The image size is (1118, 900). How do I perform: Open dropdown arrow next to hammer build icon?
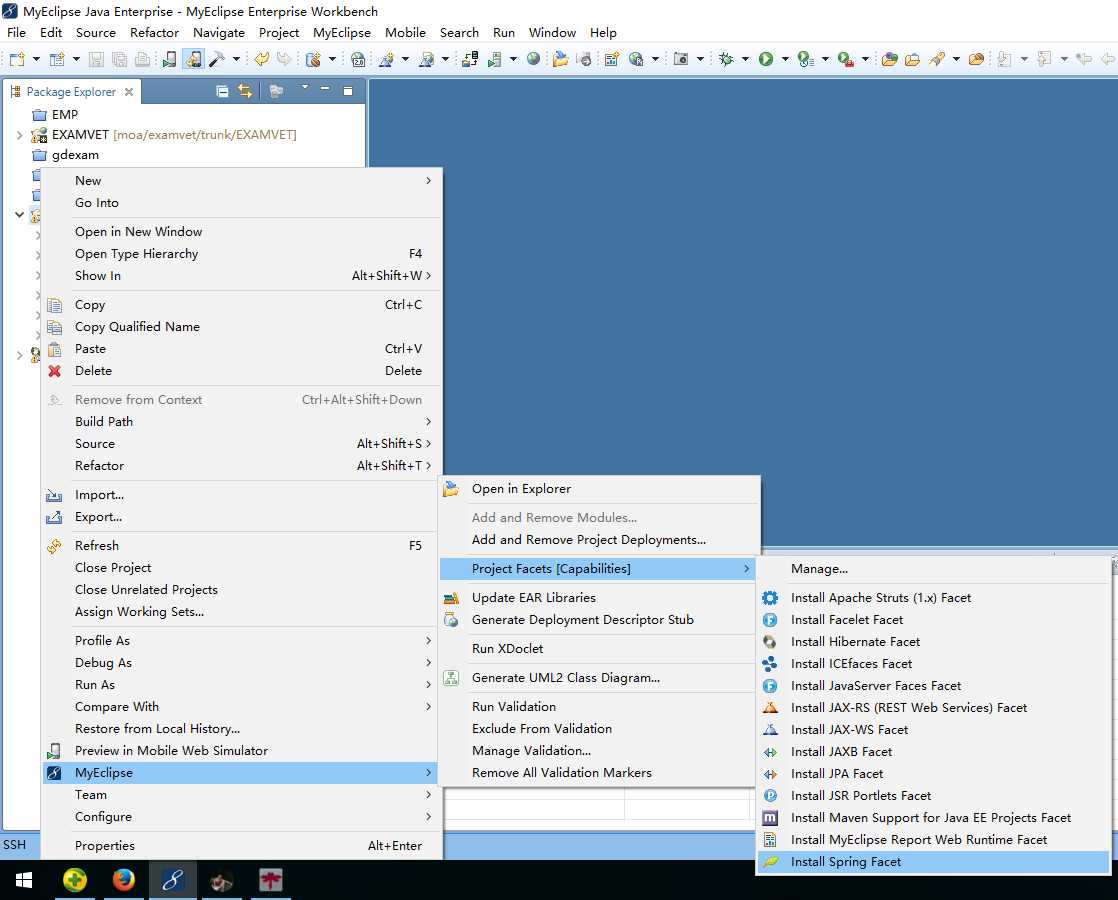236,59
